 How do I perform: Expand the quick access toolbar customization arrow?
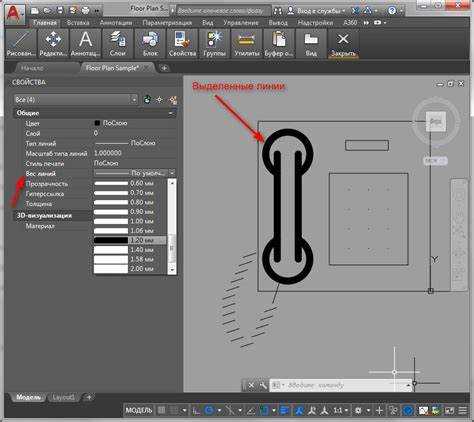(x=97, y=11)
